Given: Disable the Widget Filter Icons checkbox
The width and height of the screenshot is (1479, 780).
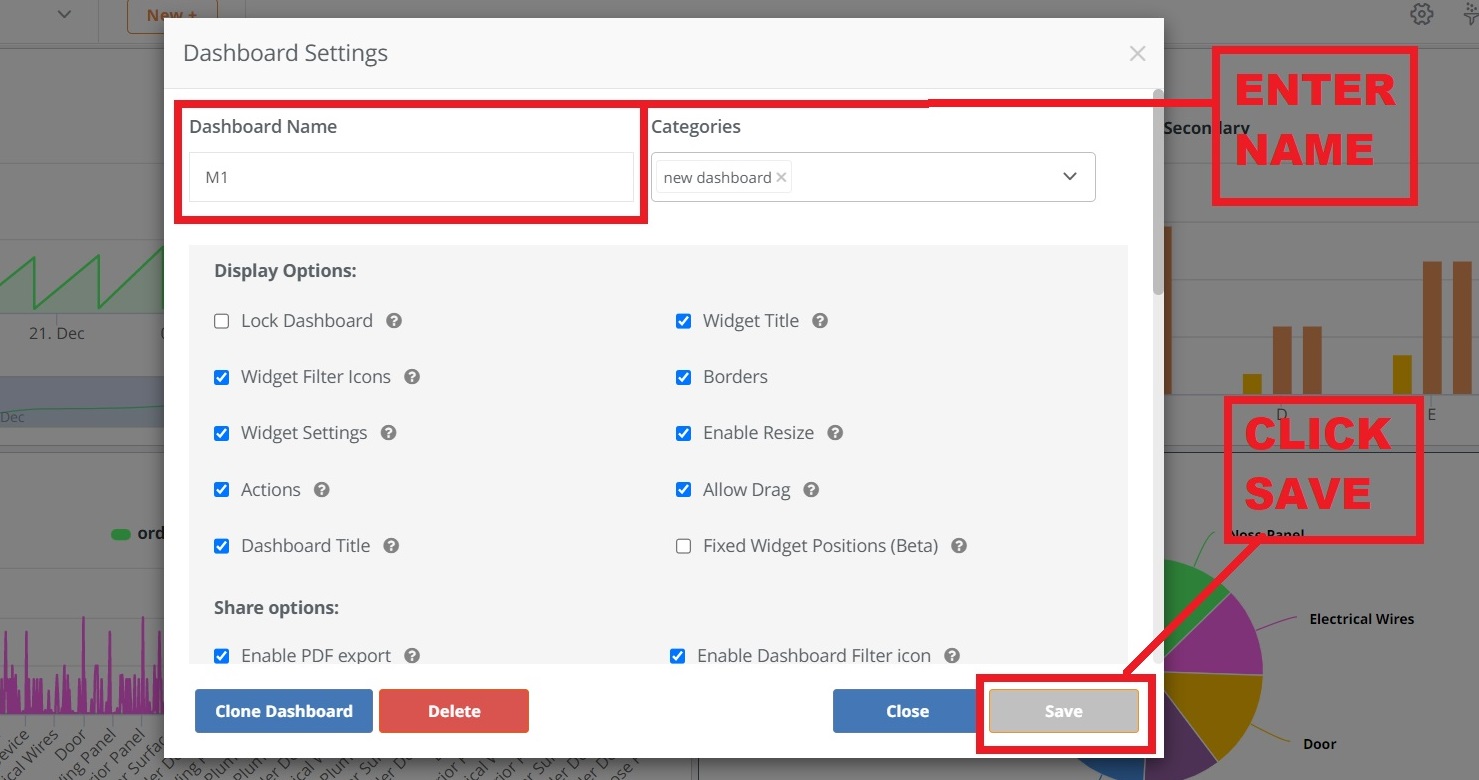Looking at the screenshot, I should coord(221,377).
